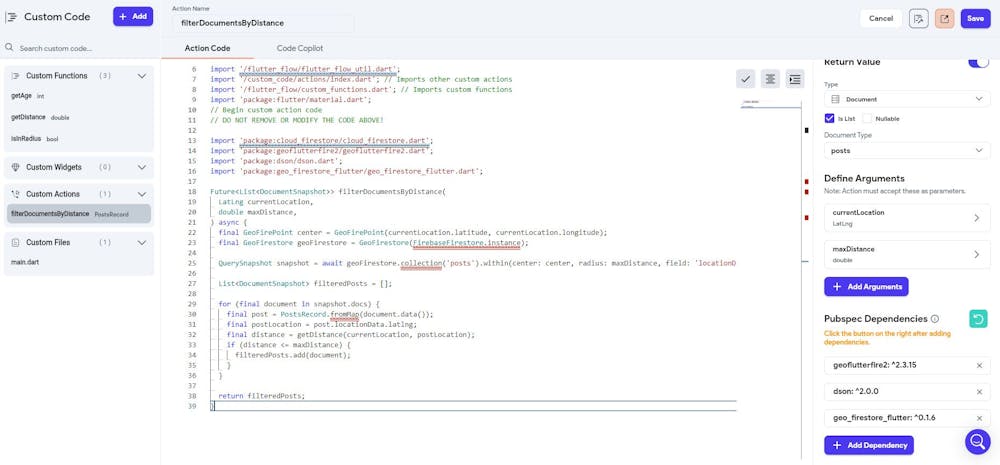This screenshot has width=1000, height=465.
Task: Click the Search custom code field
Action: click(x=80, y=48)
